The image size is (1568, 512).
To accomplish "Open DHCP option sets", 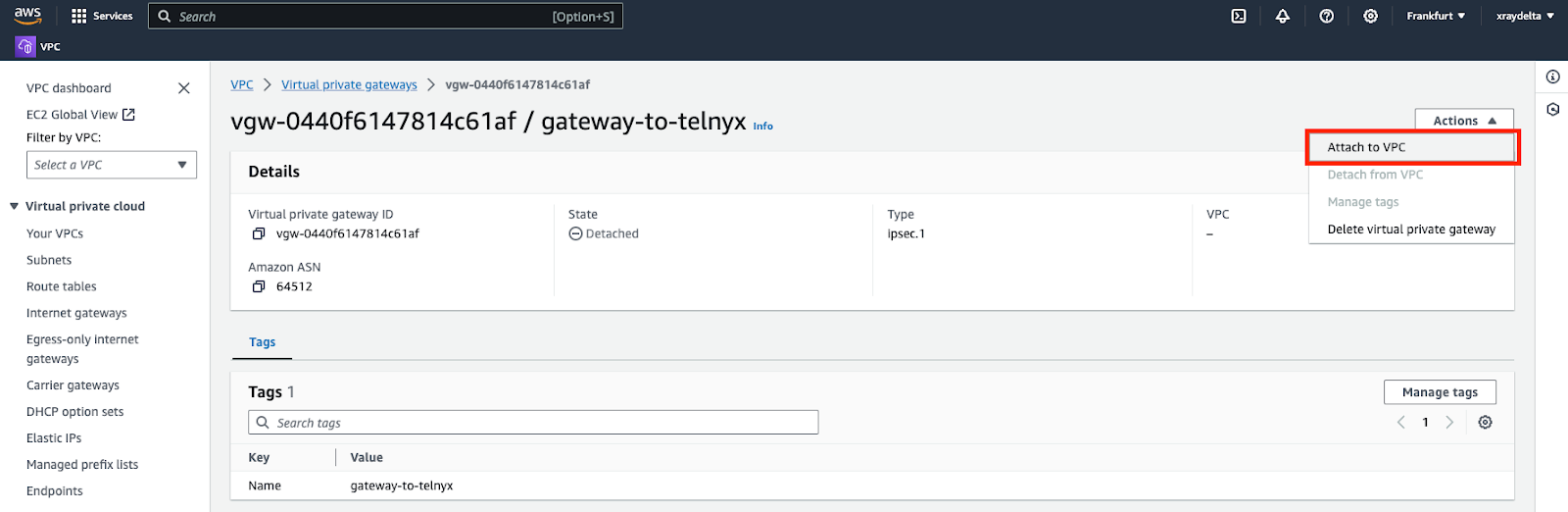I will point(75,412).
